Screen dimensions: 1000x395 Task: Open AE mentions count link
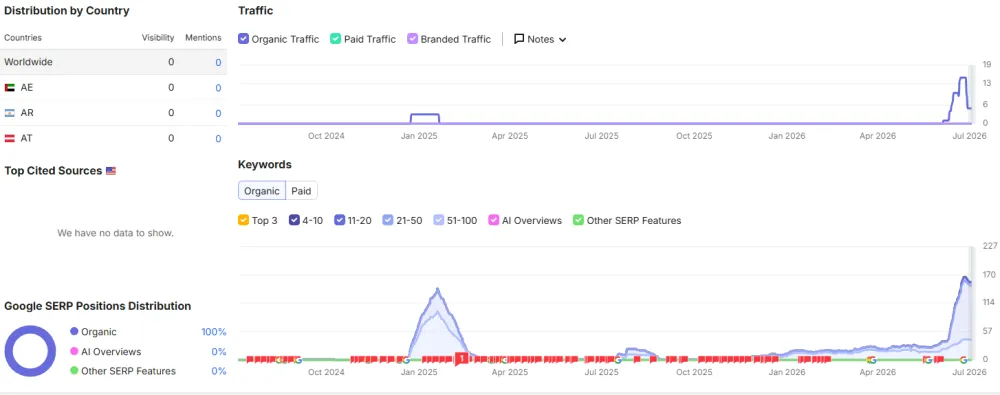[x=218, y=88]
